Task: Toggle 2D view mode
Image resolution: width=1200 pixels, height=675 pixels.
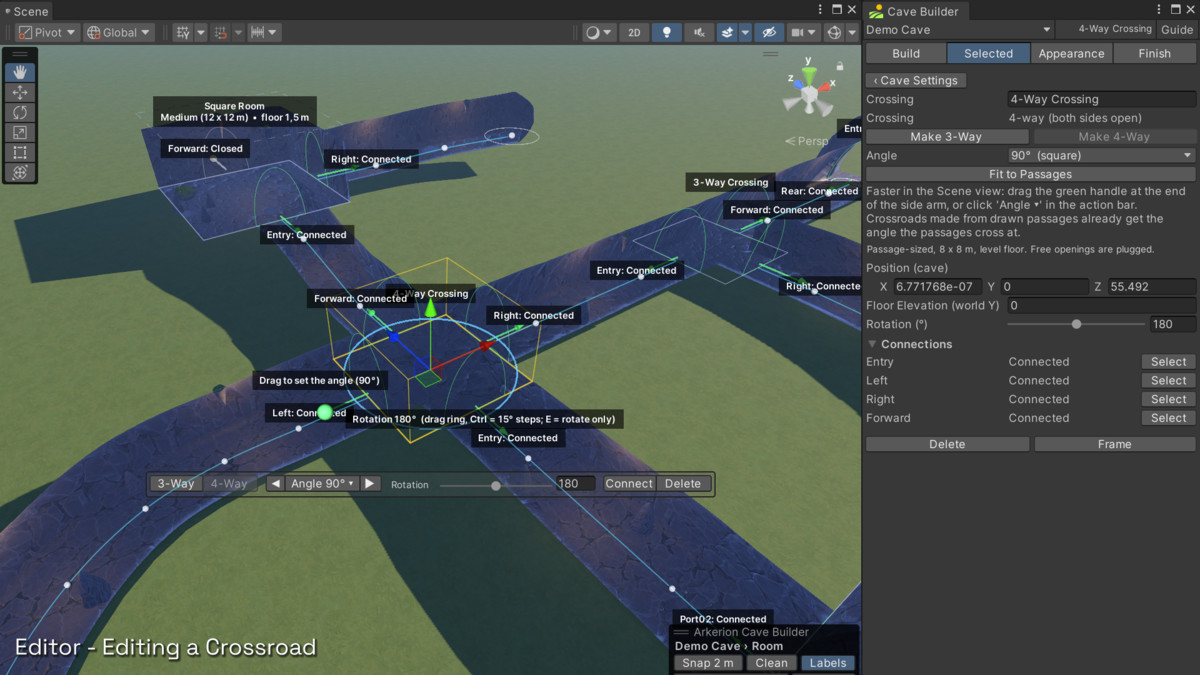Action: click(634, 32)
